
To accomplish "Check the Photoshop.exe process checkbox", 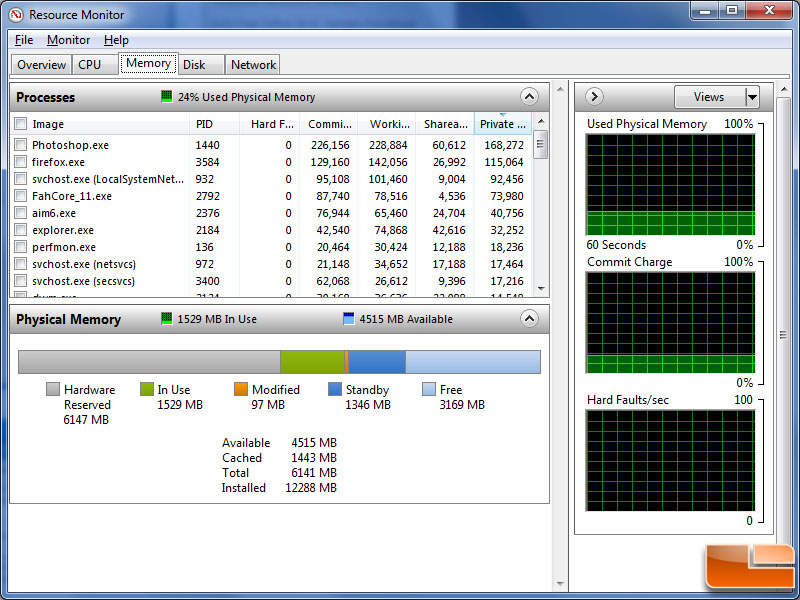I will click(x=21, y=145).
